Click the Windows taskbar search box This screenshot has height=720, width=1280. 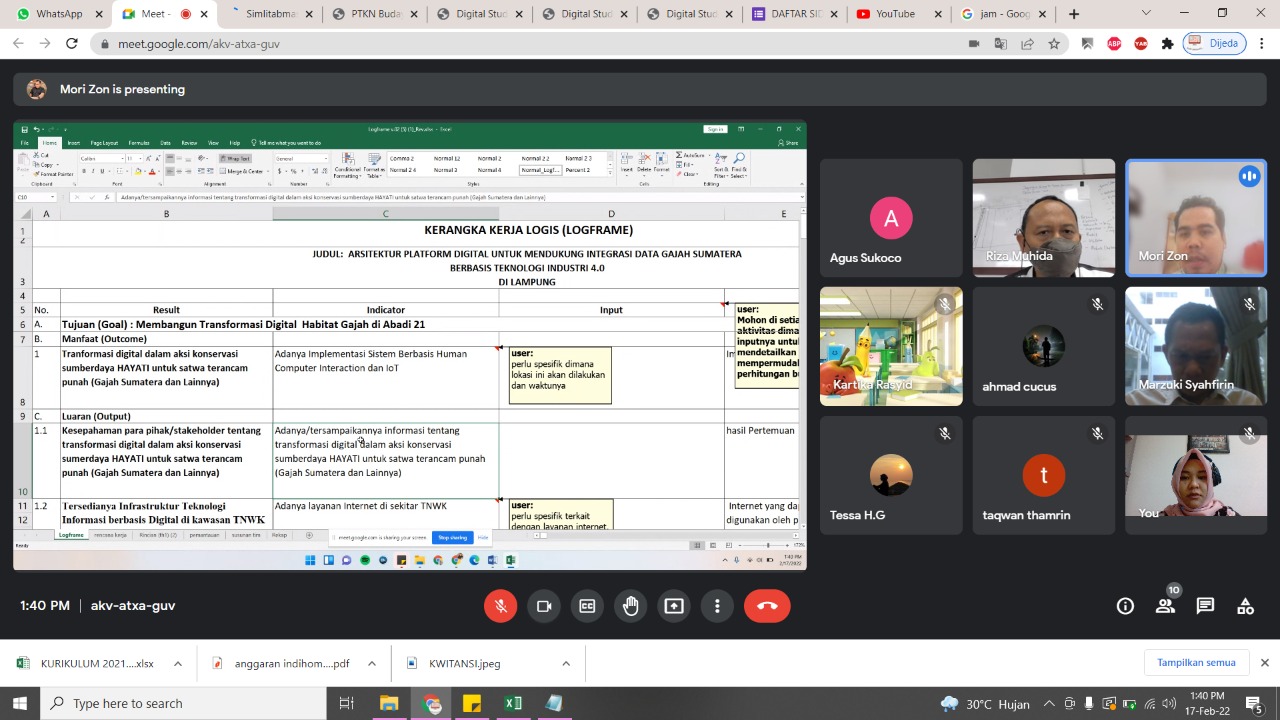pos(185,703)
